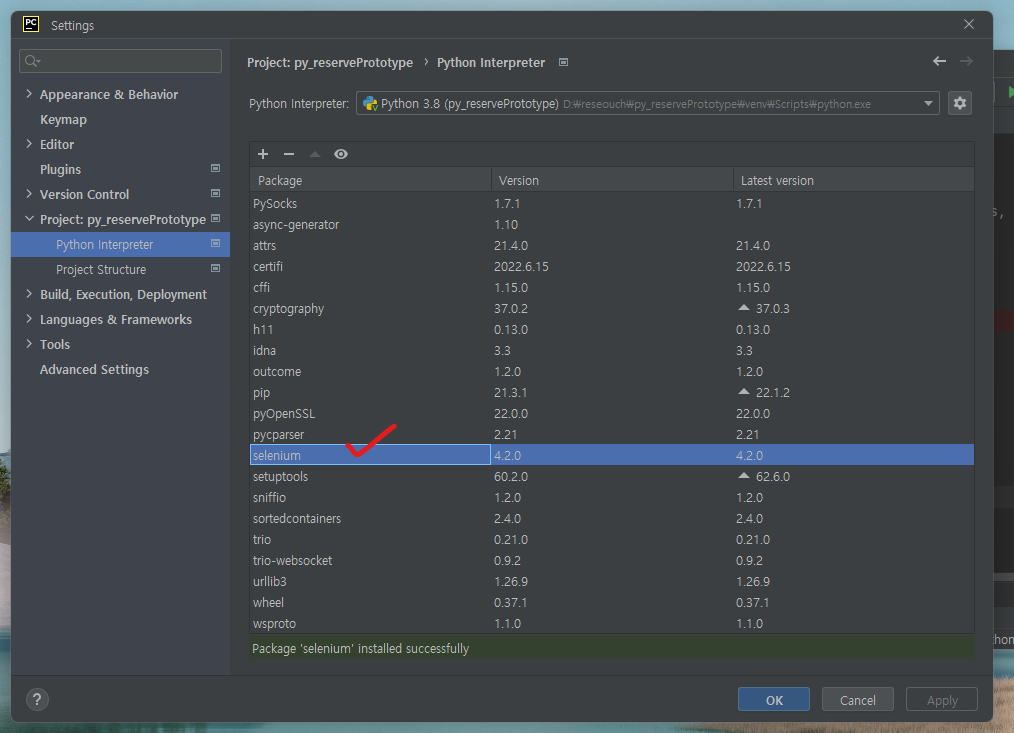The width and height of the screenshot is (1014, 733).
Task: Select the PySocks package row
Action: tap(612, 203)
